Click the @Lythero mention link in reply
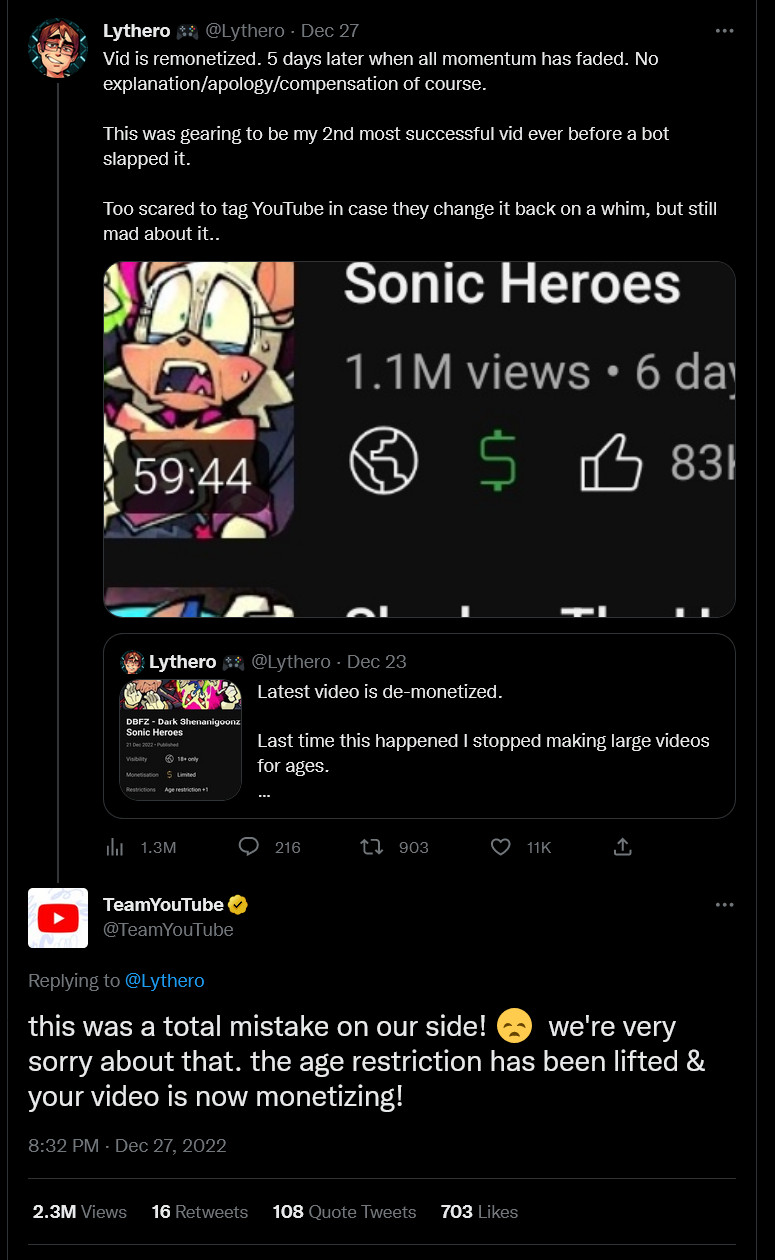 [x=164, y=980]
